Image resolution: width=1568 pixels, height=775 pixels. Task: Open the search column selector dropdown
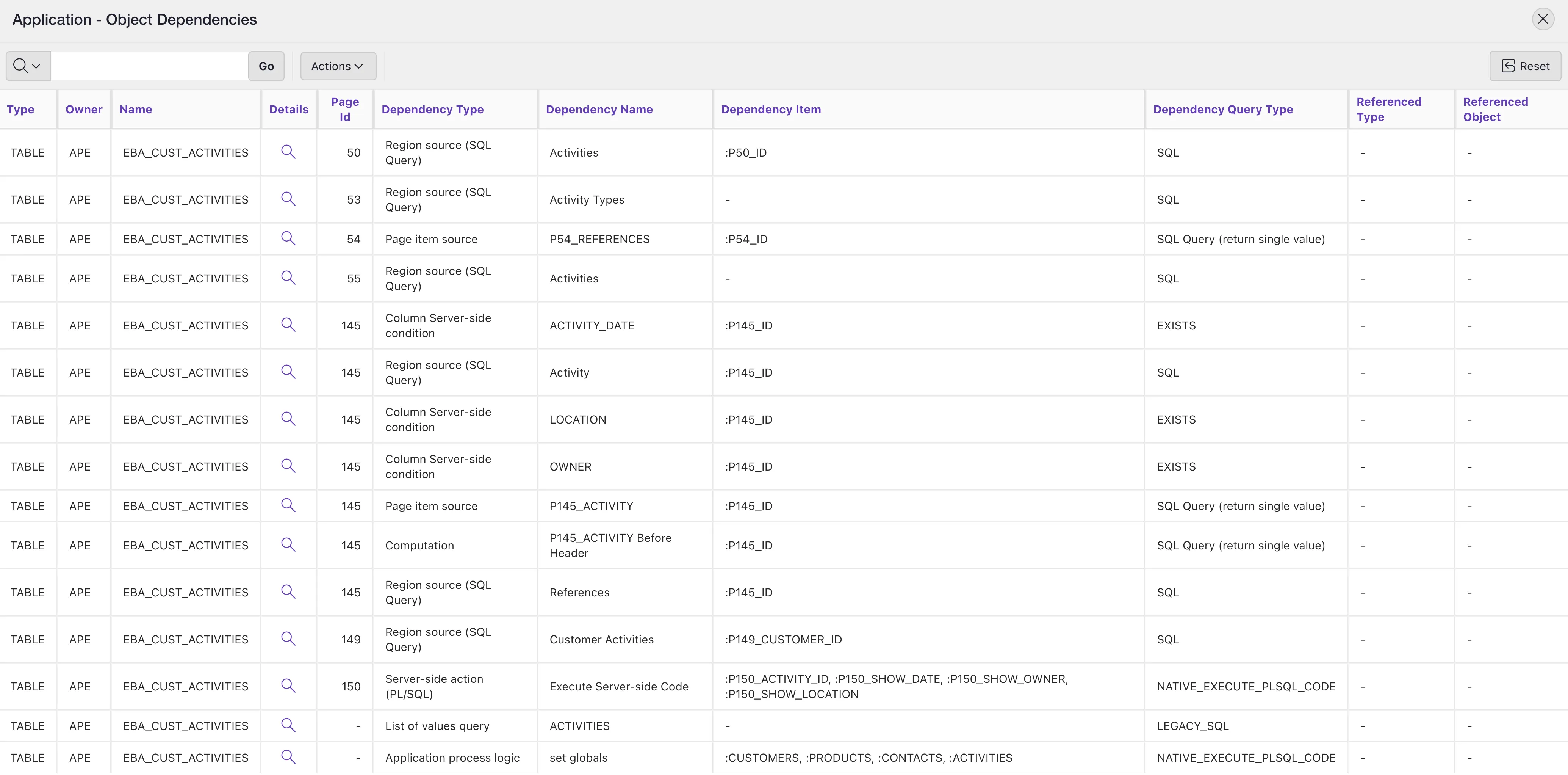pyautogui.click(x=27, y=66)
